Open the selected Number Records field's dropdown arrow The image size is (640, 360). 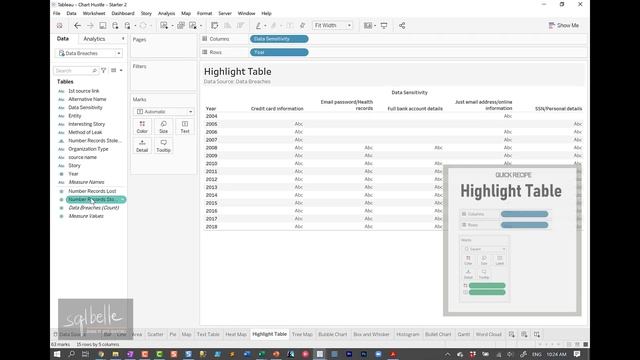click(122, 200)
